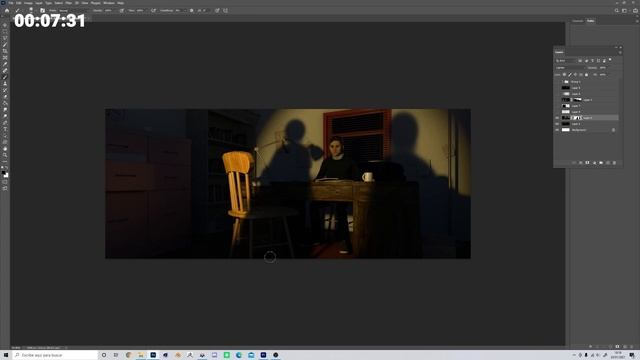Click the Windows taskbar search box
Viewport: 640px width, 360px height.
coord(56,355)
